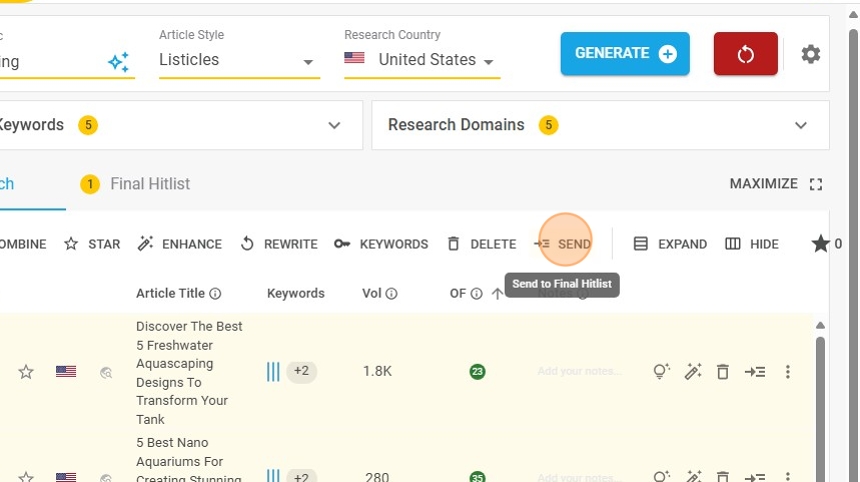The width and height of the screenshot is (860, 482).
Task: Star the Freshwater Aquascaping article row
Action: [x=26, y=372]
